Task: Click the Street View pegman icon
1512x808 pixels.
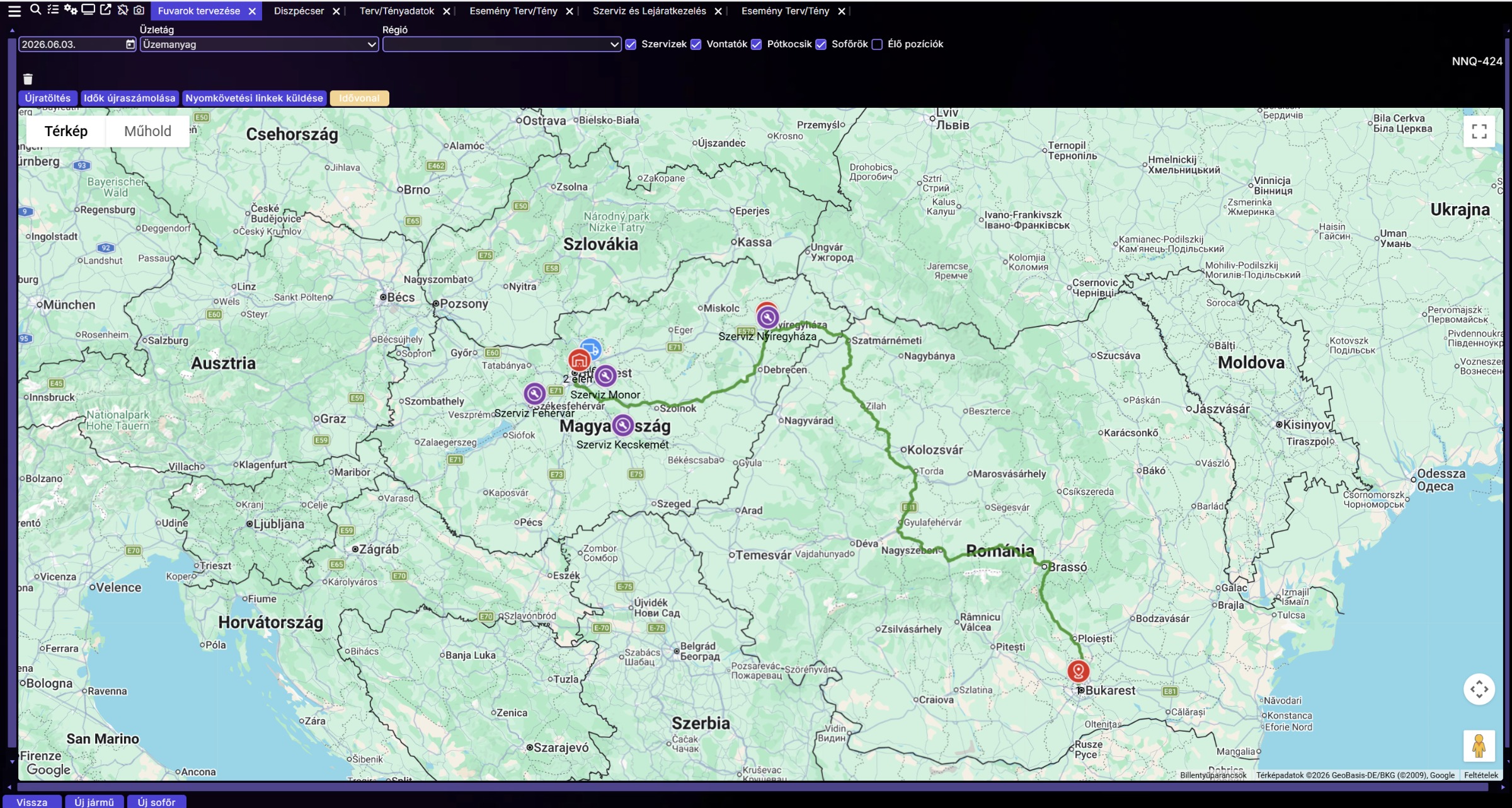Action: pyautogui.click(x=1479, y=746)
